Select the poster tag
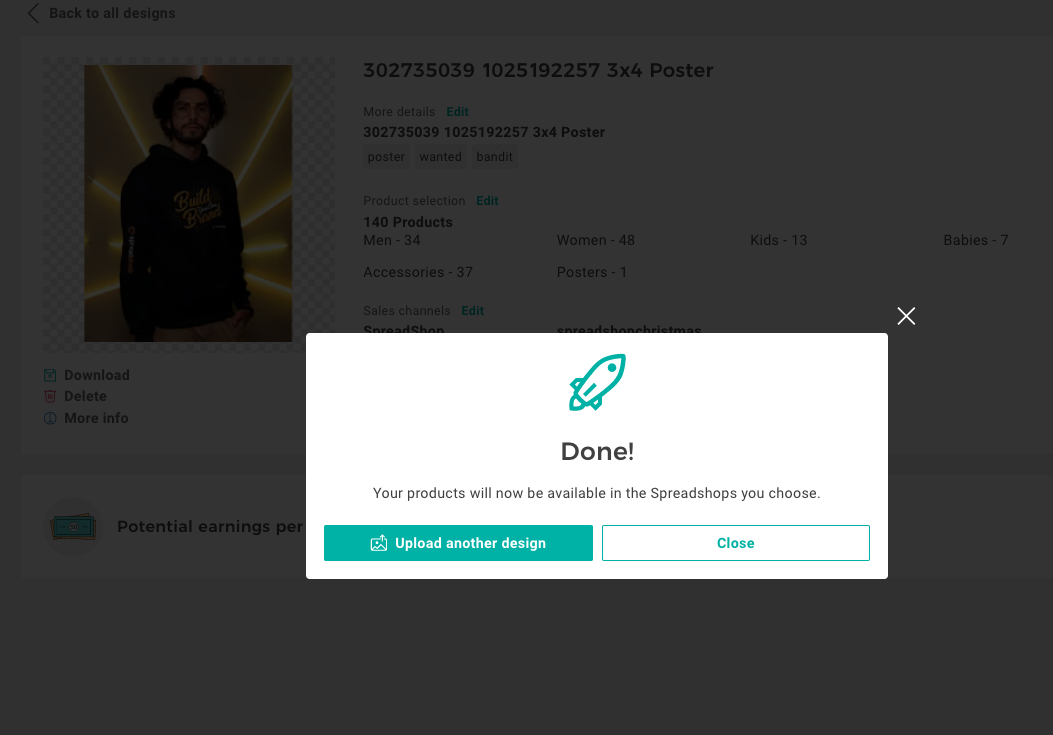 [x=386, y=157]
